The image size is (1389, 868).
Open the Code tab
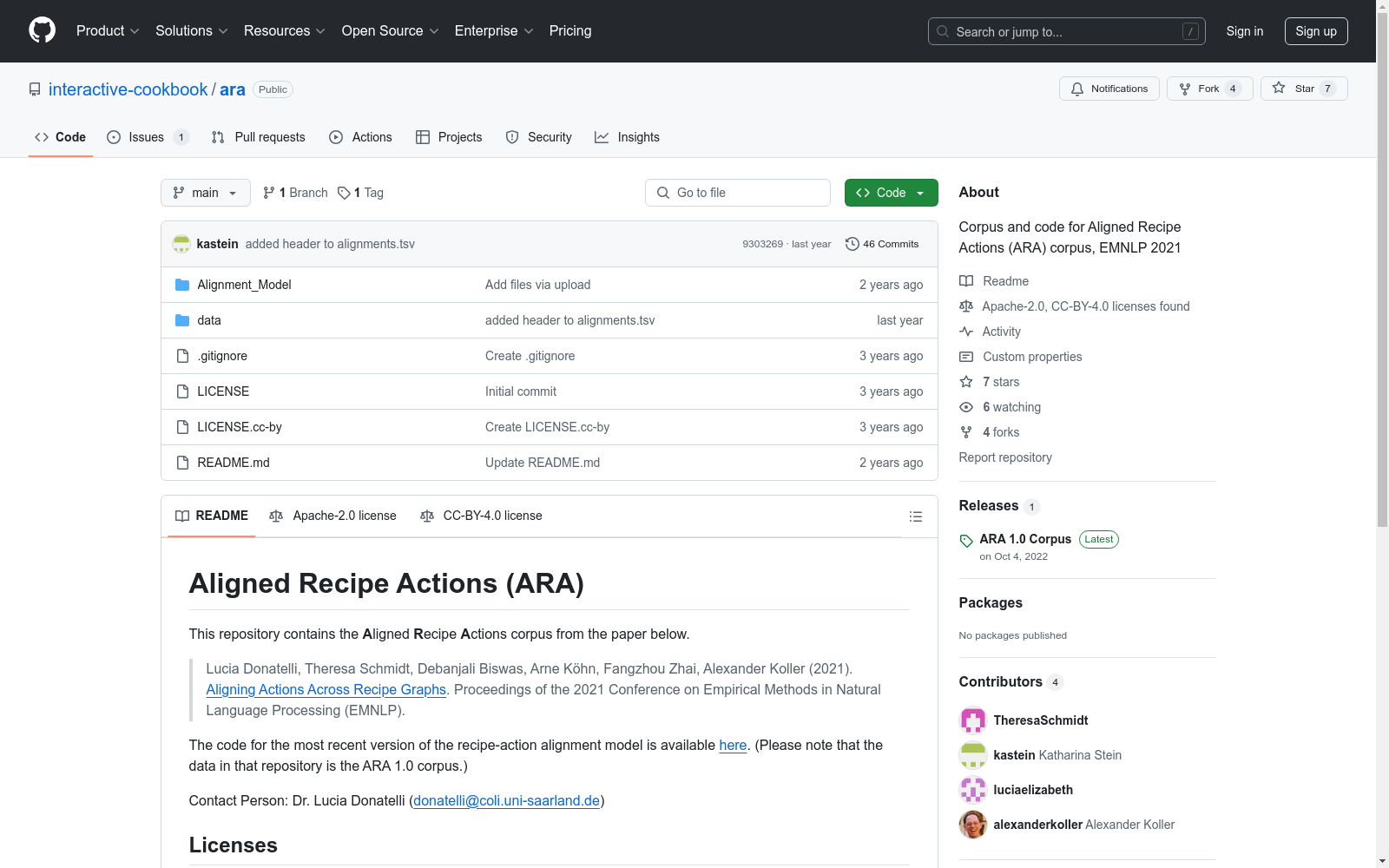coord(61,137)
